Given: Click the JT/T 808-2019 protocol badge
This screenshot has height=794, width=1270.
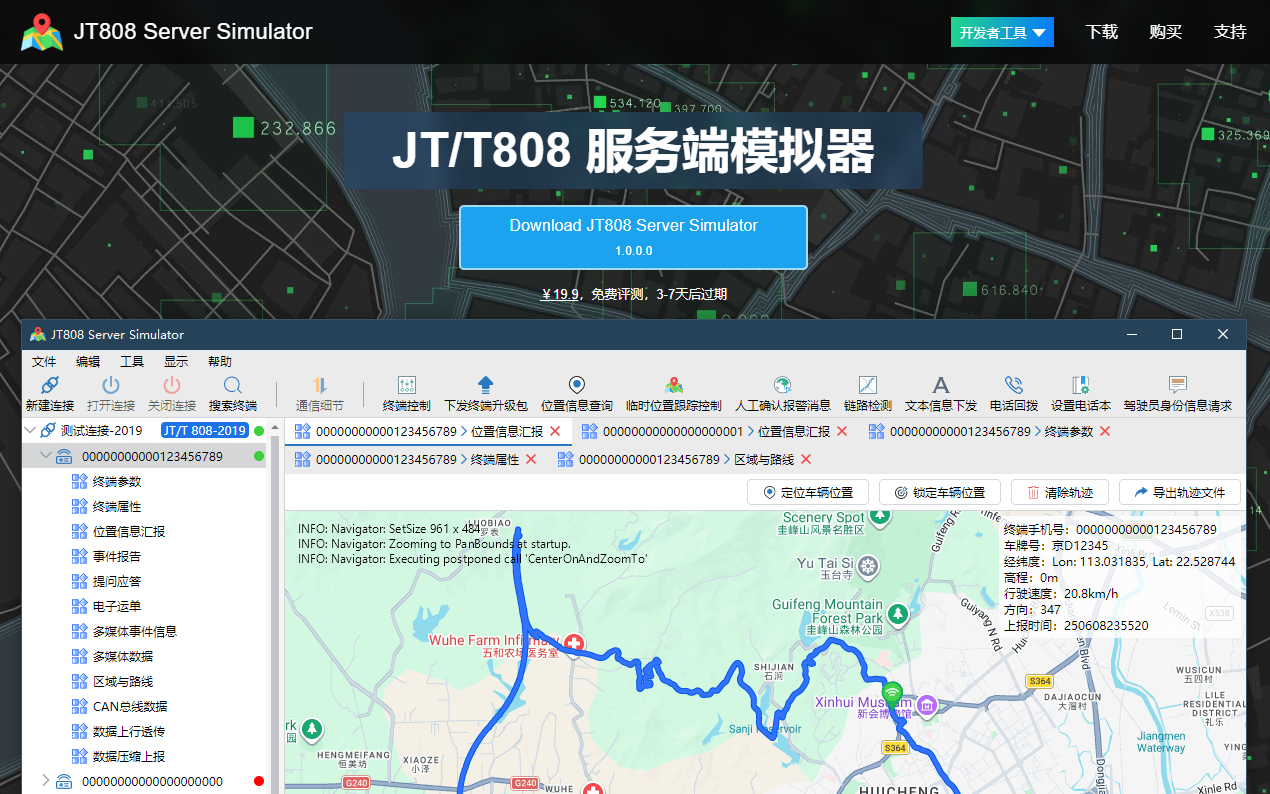Looking at the screenshot, I should point(205,431).
